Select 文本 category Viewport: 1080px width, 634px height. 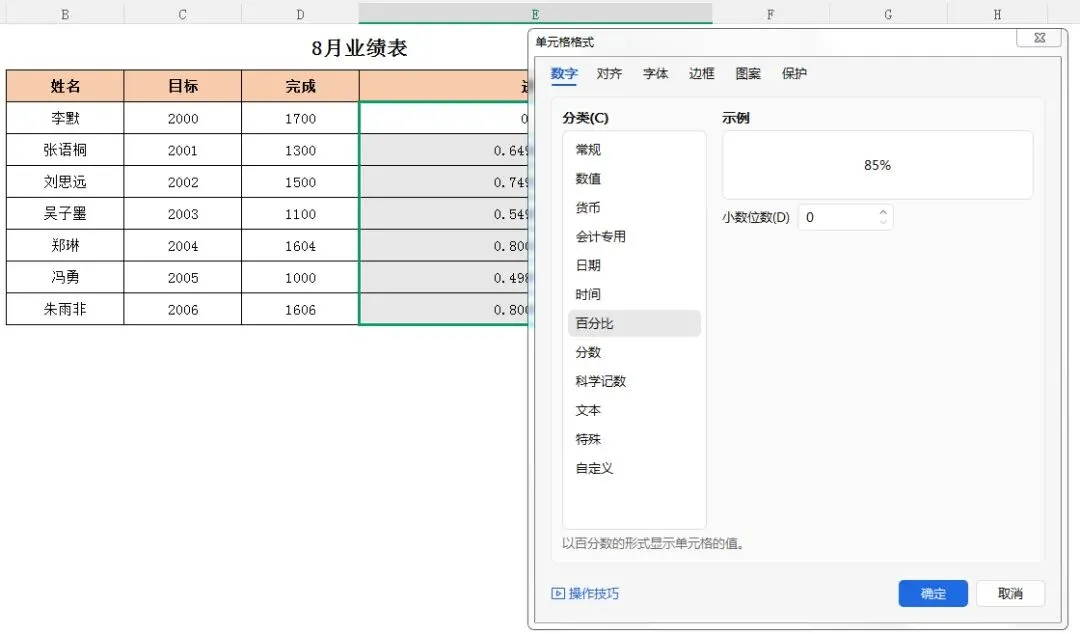634,410
